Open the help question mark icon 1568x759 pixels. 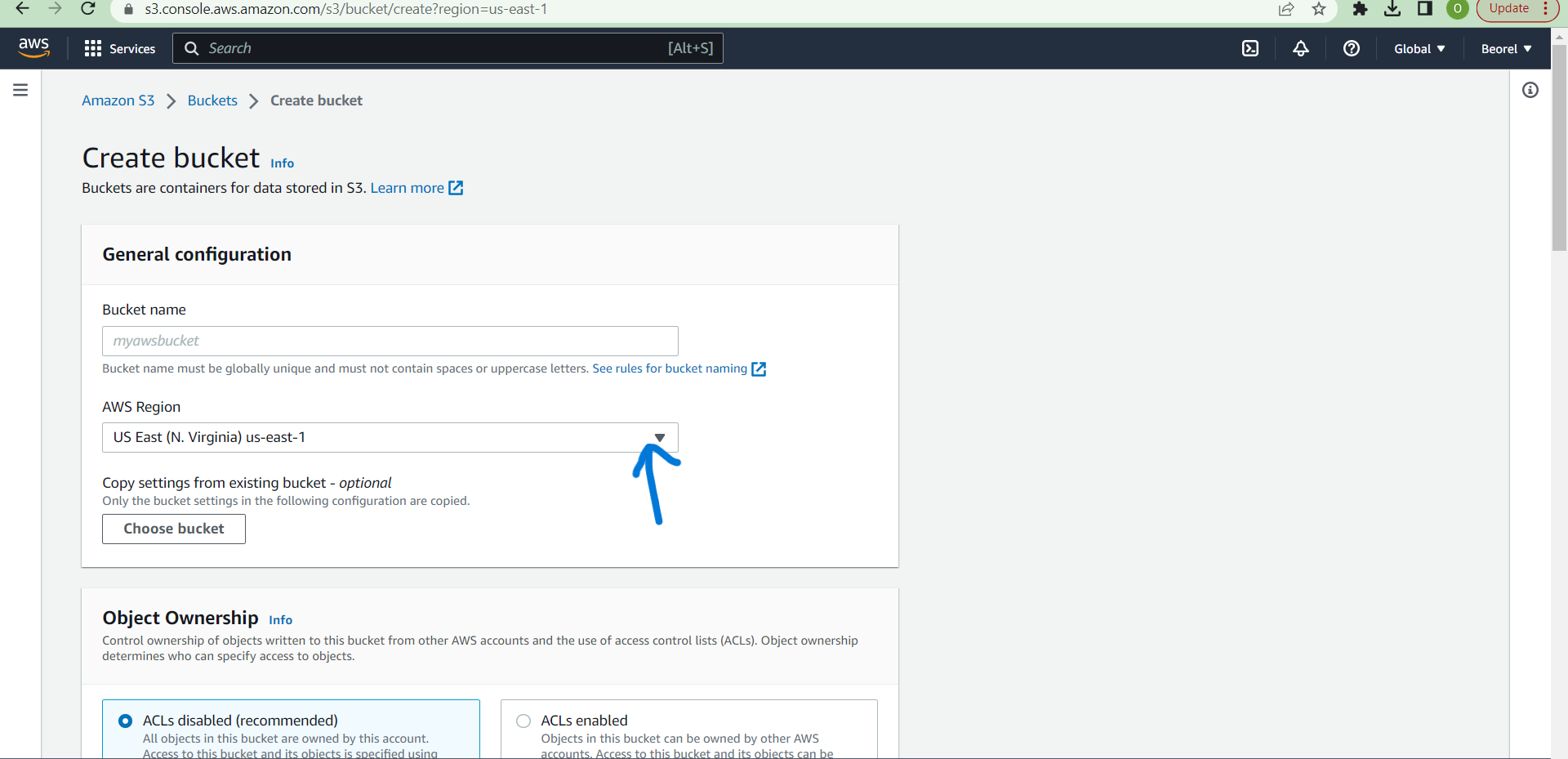click(1352, 49)
